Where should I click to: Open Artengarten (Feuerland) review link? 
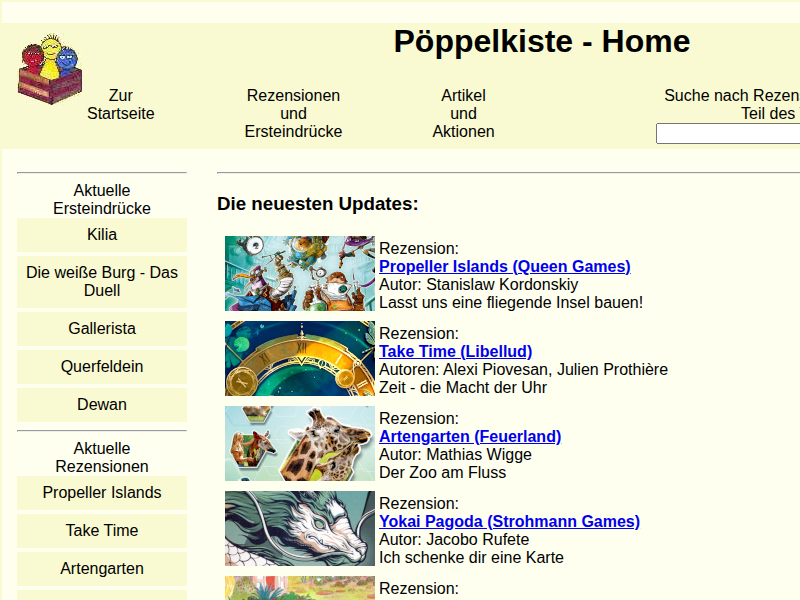tap(469, 437)
